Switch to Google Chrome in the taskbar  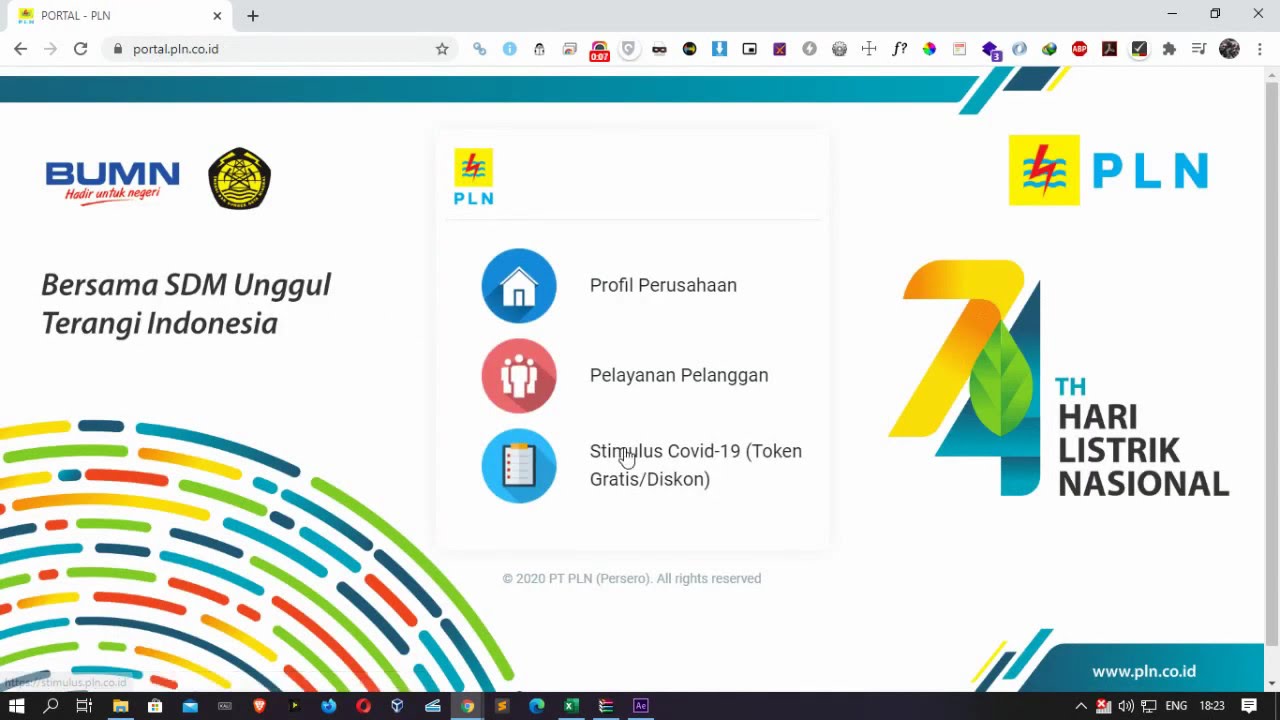(x=467, y=706)
